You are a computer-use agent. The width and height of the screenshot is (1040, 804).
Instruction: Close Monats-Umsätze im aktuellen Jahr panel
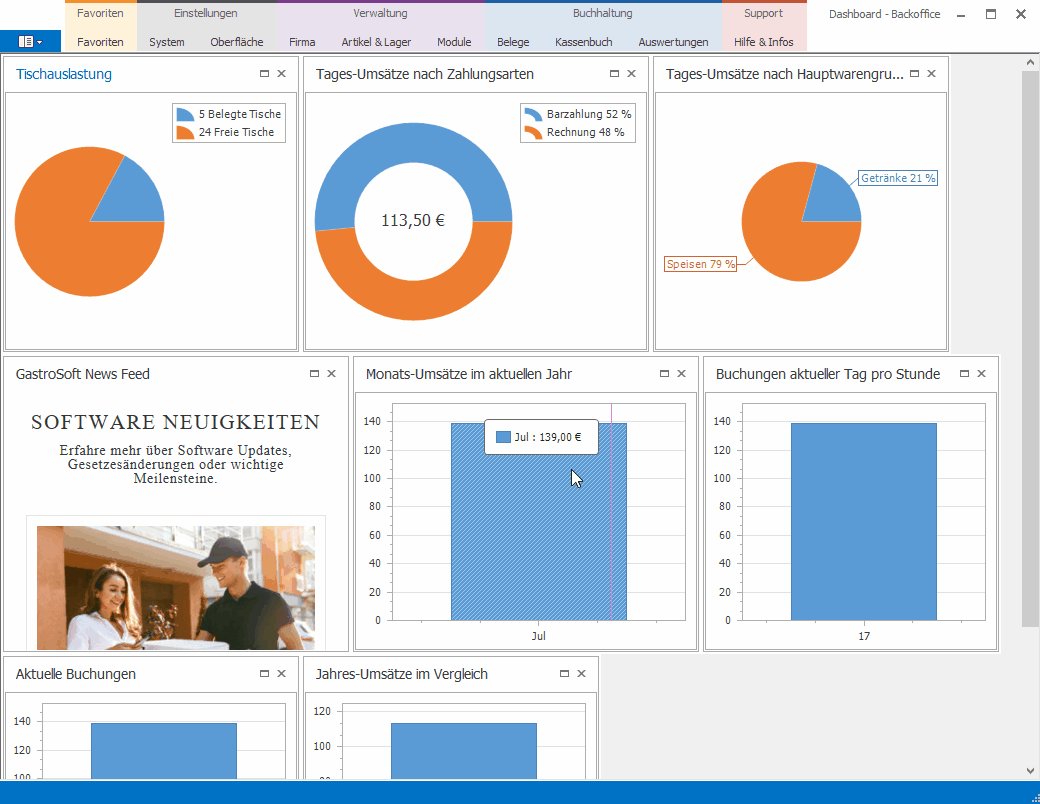click(x=681, y=373)
